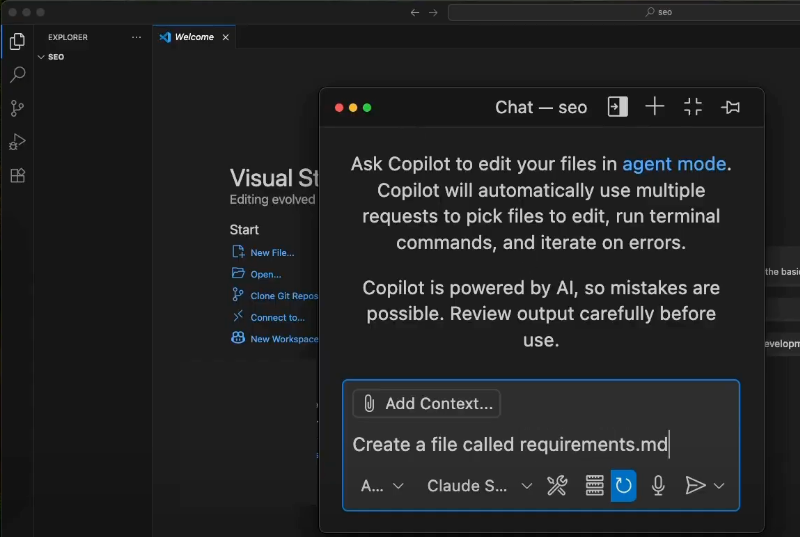Pin chat window always on top

pyautogui.click(x=731, y=107)
